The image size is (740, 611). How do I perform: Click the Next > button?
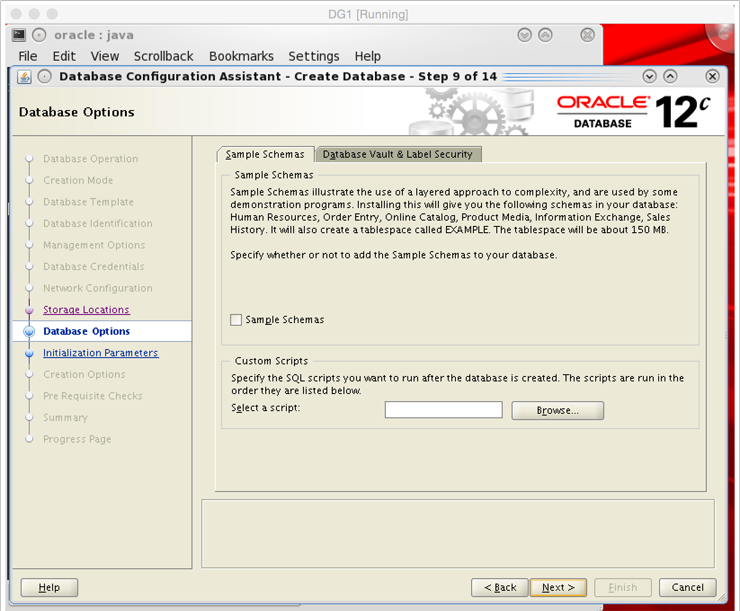point(558,587)
